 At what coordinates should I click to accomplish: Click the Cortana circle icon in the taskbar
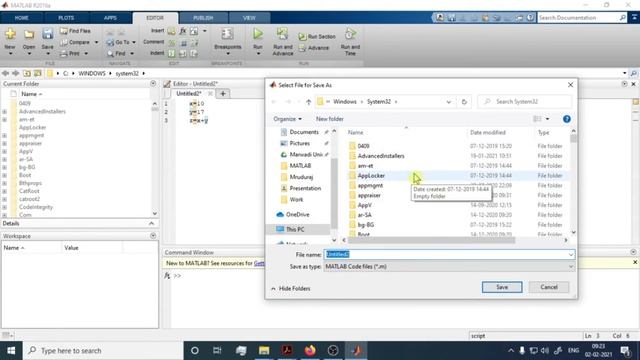[x=195, y=350]
